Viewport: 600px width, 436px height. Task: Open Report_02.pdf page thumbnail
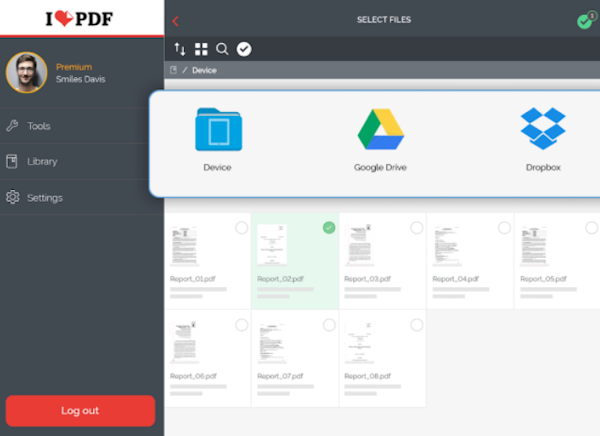click(272, 245)
